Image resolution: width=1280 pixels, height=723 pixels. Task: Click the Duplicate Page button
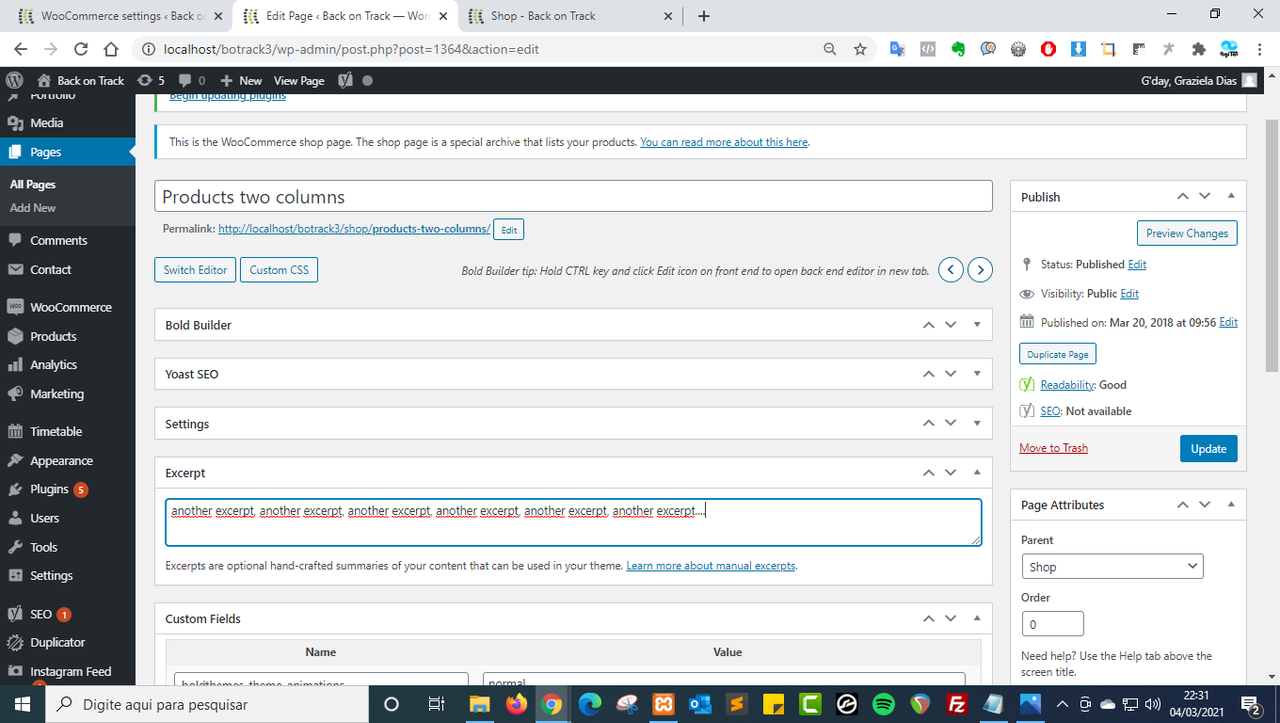point(1058,354)
